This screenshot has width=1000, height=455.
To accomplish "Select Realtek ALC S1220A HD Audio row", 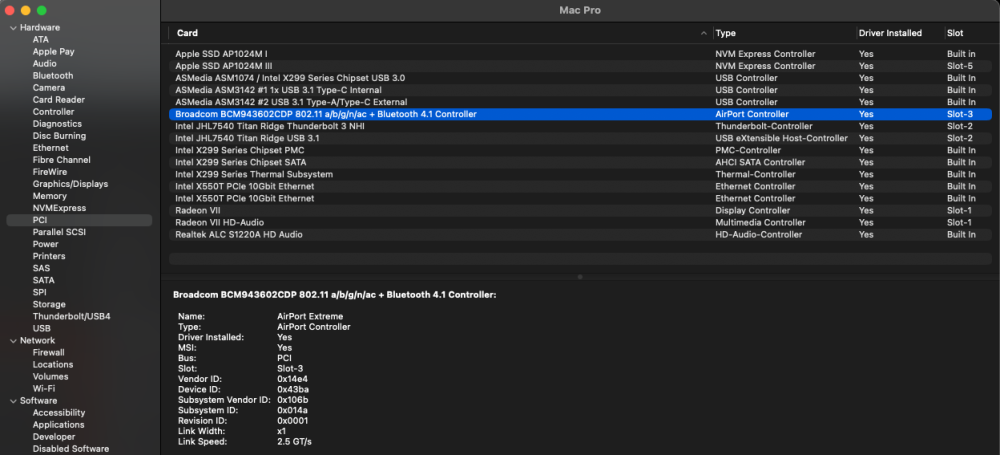I will [580, 235].
